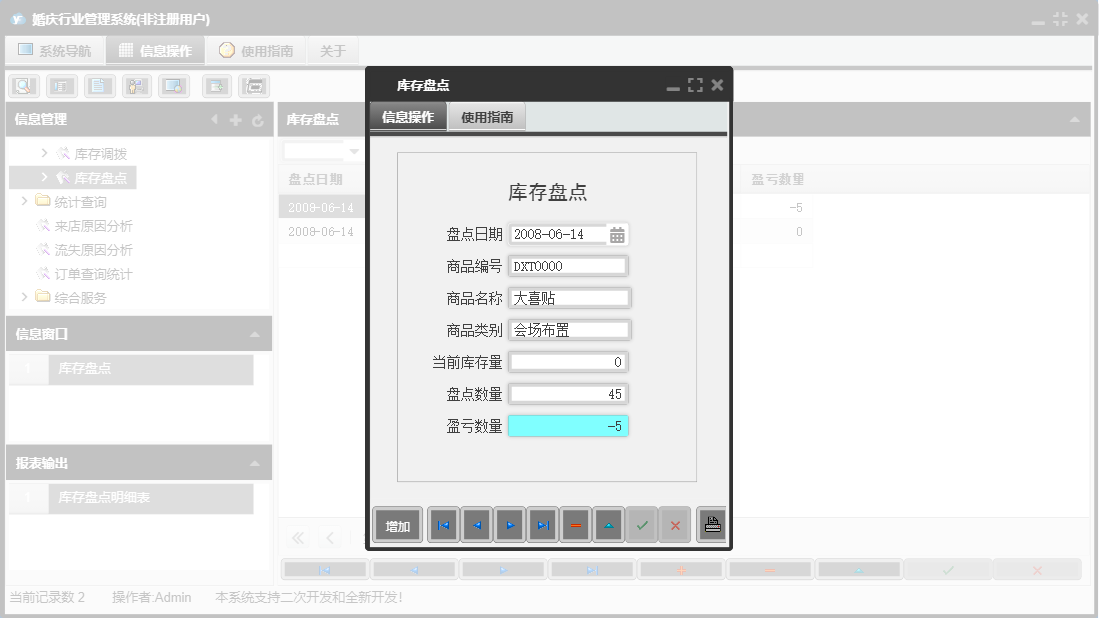Go to next record in the dialog
Screen dimensions: 1099x618
pyautogui.click(x=510, y=524)
